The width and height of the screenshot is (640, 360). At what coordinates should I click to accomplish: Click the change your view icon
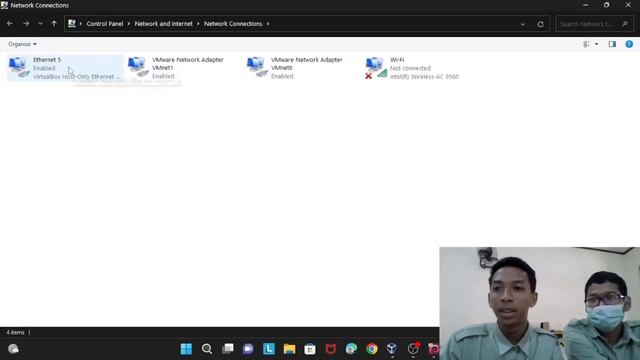(x=586, y=44)
